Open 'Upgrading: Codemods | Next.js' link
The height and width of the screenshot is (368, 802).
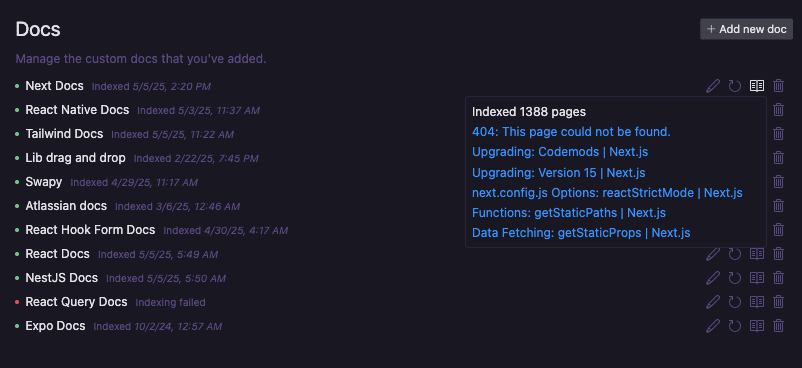click(560, 152)
